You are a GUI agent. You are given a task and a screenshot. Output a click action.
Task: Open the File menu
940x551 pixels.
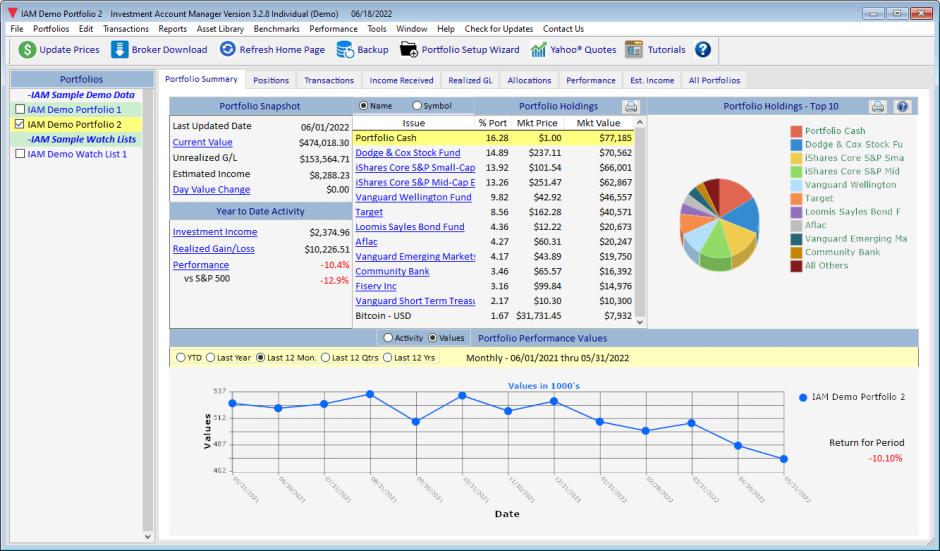click(x=17, y=29)
